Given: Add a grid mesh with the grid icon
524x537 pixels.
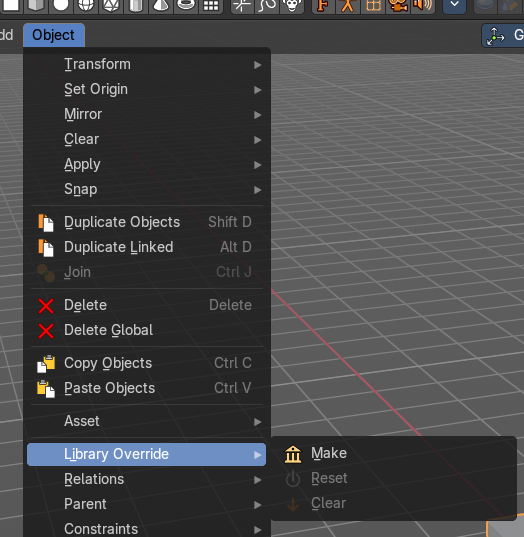Looking at the screenshot, I should click(x=211, y=5).
